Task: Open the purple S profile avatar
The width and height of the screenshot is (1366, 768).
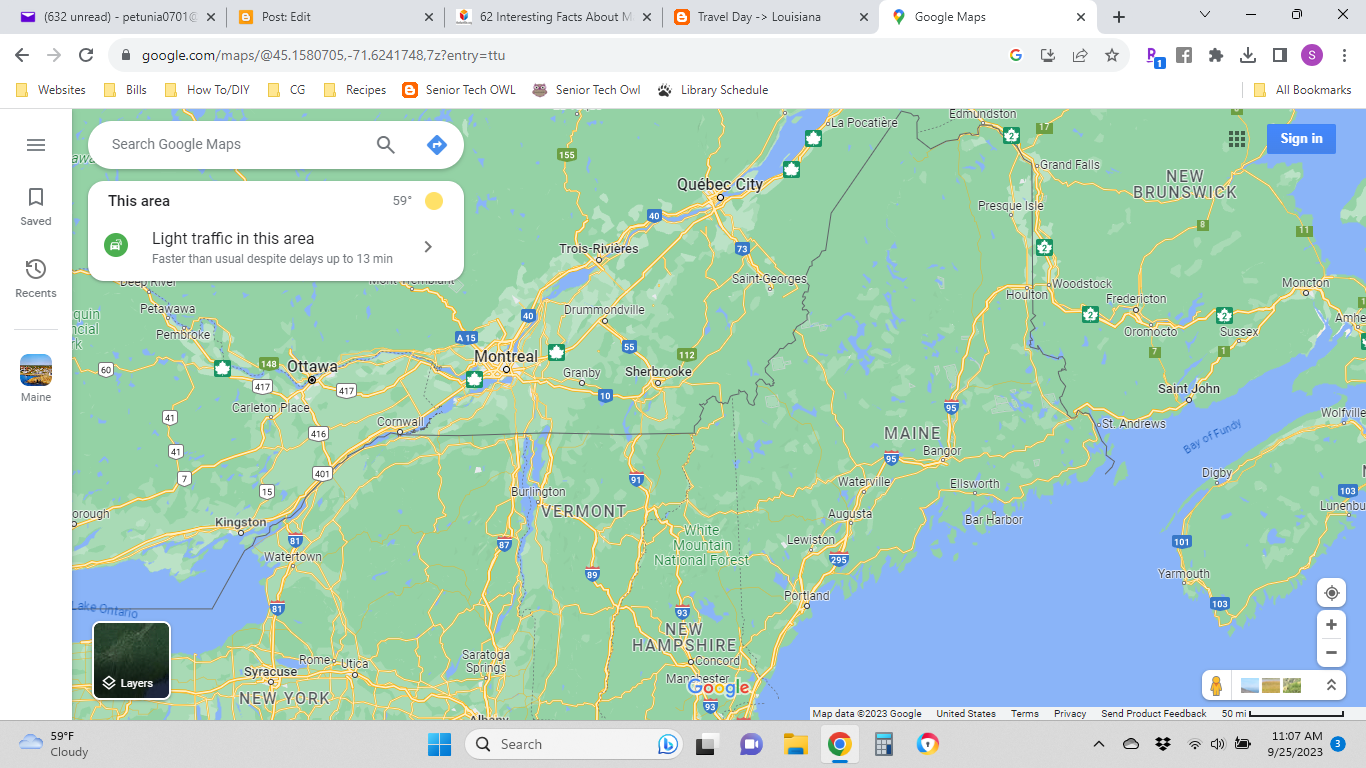Action: coord(1312,55)
